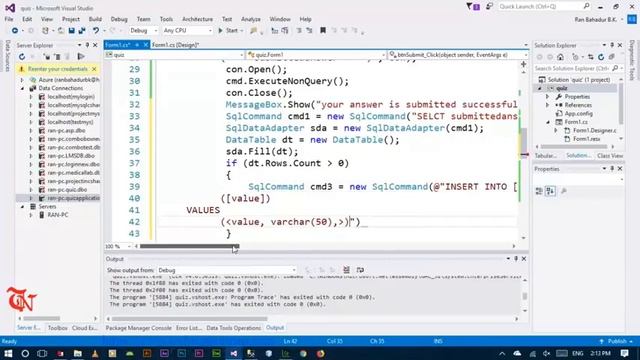Pin the Properties panel
Viewport: 640px width, 360px height.
[612, 169]
